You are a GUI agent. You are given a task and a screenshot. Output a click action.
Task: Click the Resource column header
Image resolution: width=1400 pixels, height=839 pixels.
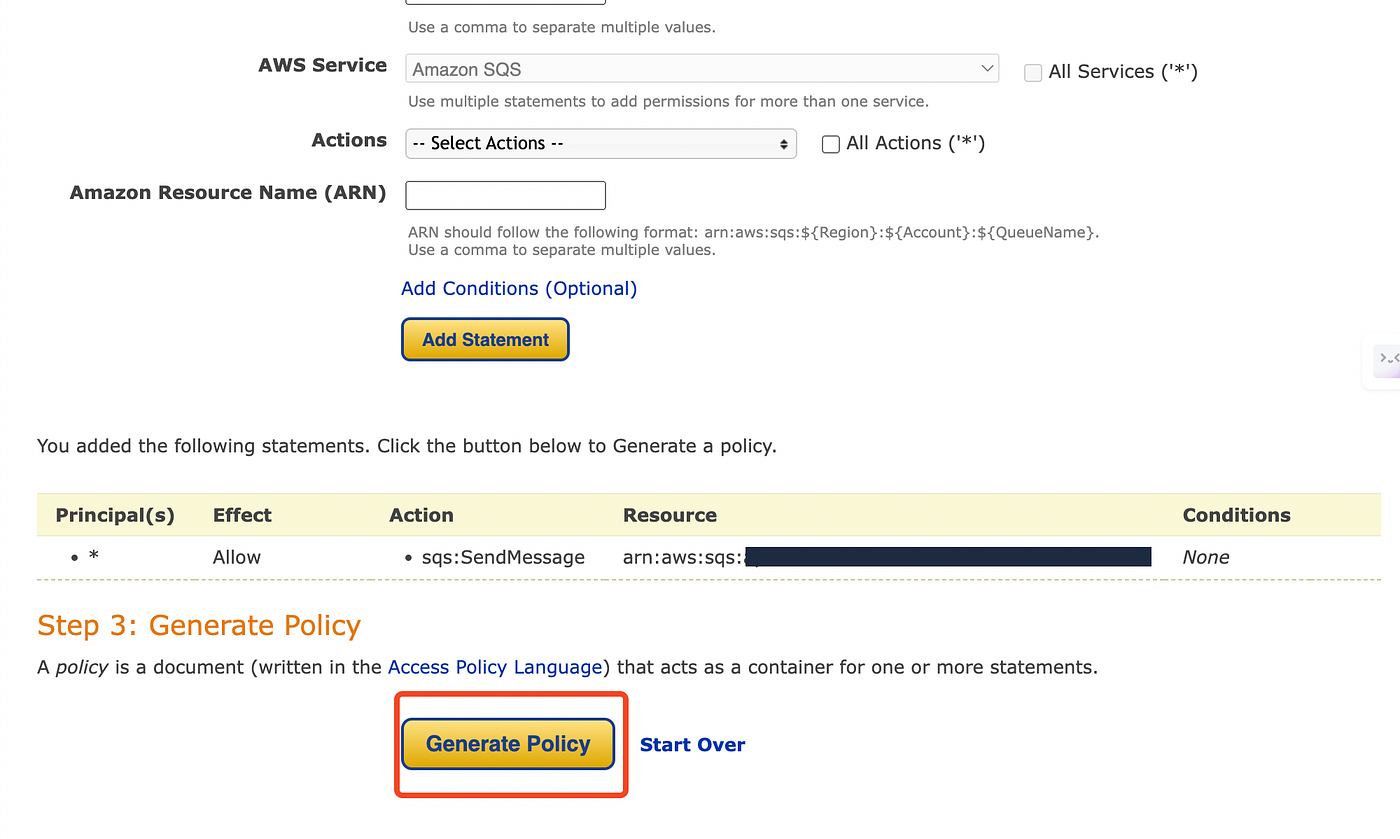pos(670,515)
